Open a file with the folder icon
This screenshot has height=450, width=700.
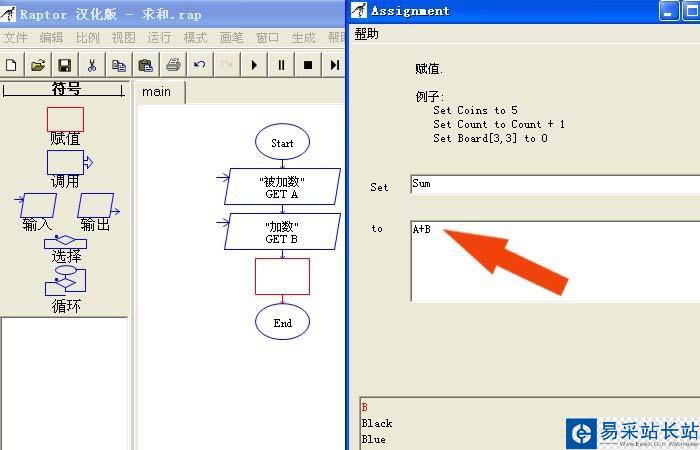[38, 65]
